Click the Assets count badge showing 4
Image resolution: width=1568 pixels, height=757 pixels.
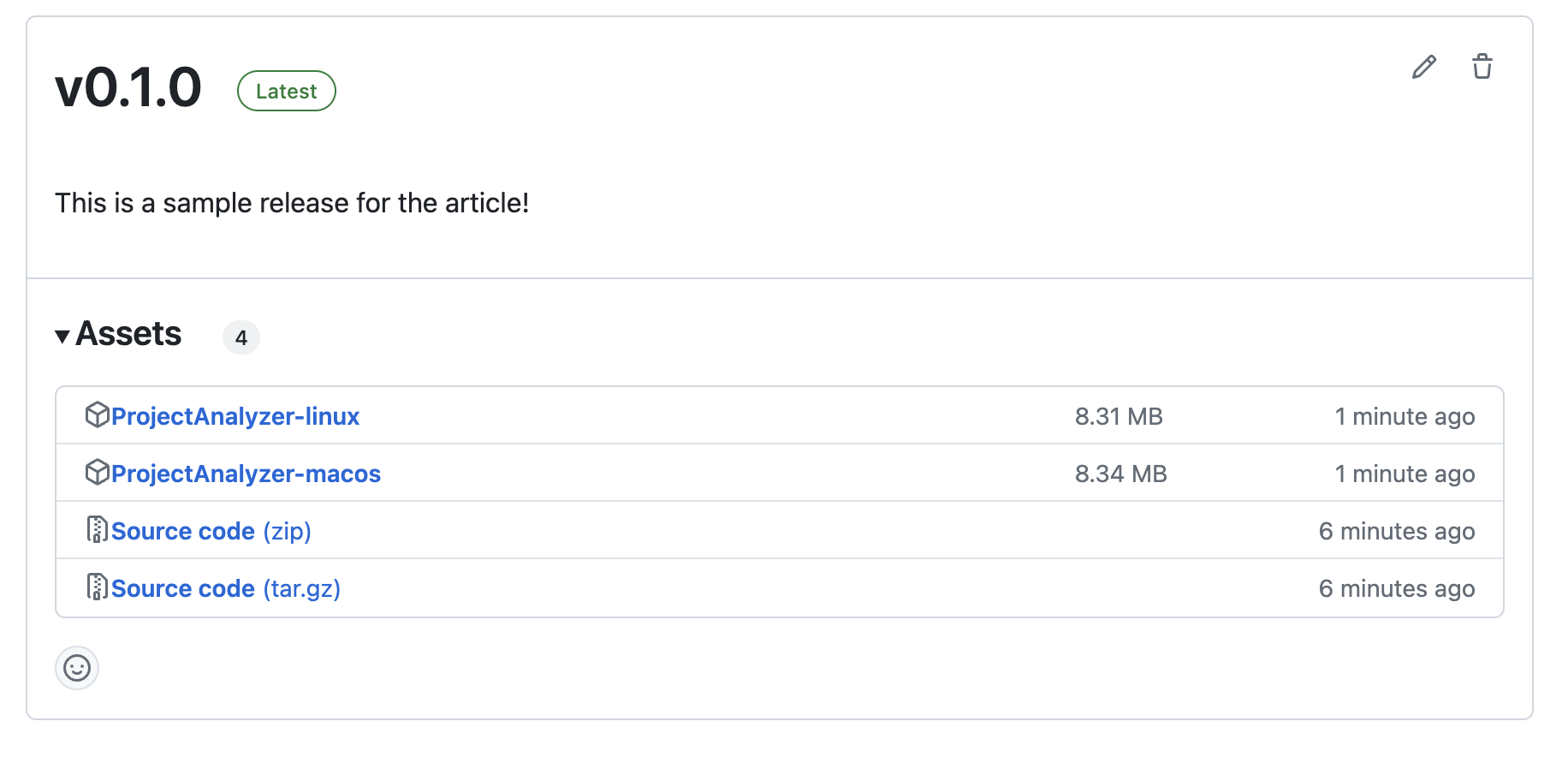[x=241, y=337]
